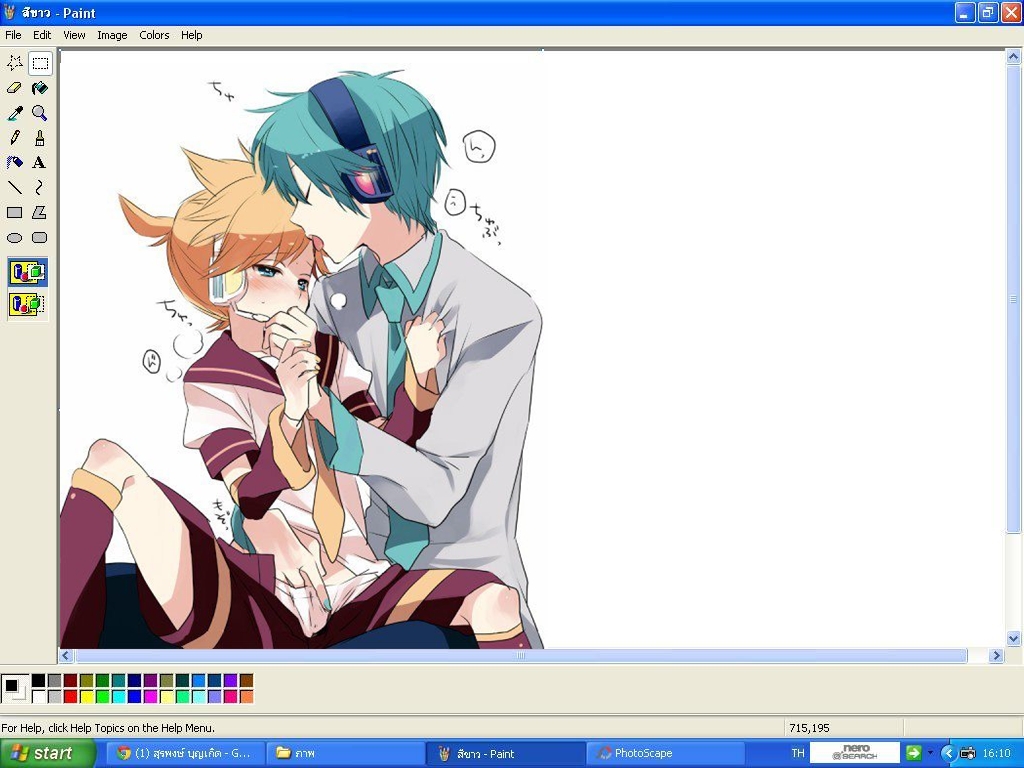
Task: Select the cyan swatch
Action: coord(118,697)
